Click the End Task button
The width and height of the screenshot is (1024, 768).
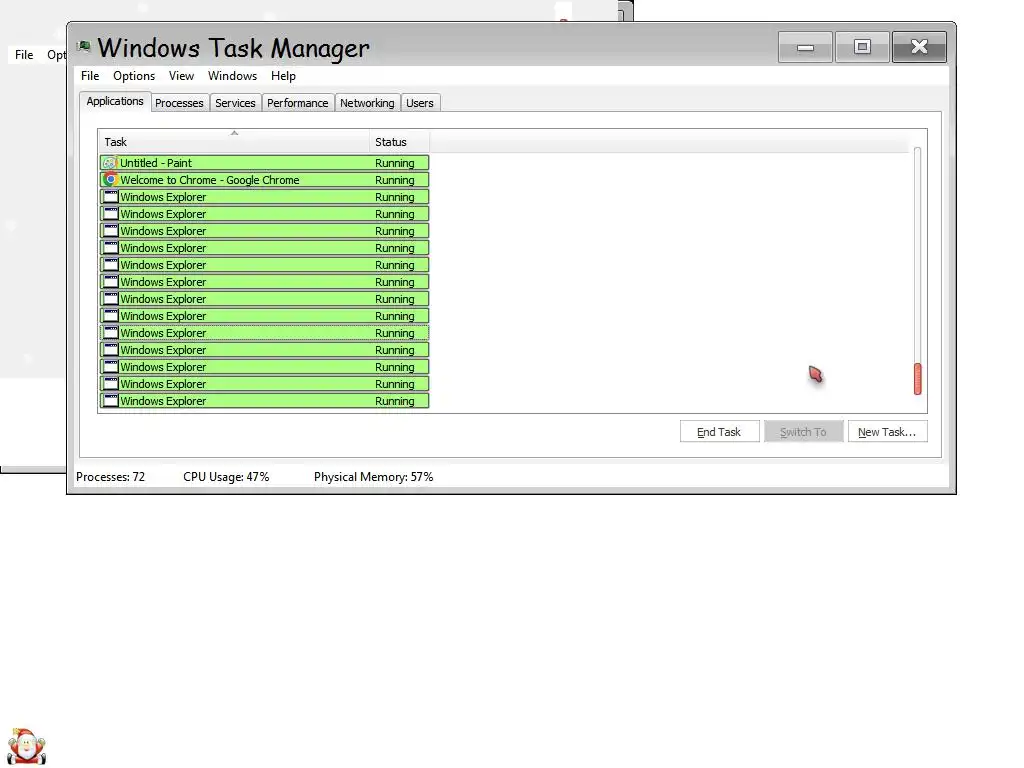pyautogui.click(x=719, y=432)
